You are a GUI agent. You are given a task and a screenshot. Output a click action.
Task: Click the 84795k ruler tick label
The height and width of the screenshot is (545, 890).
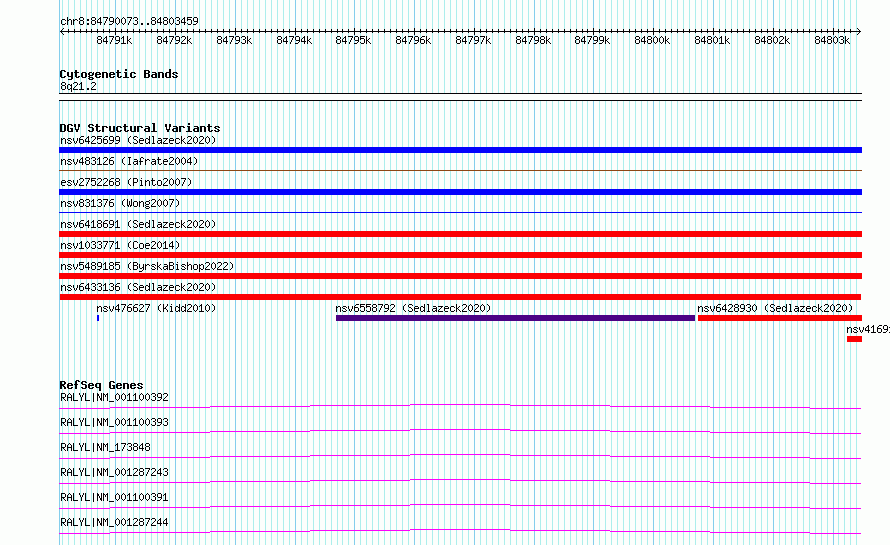(353, 40)
